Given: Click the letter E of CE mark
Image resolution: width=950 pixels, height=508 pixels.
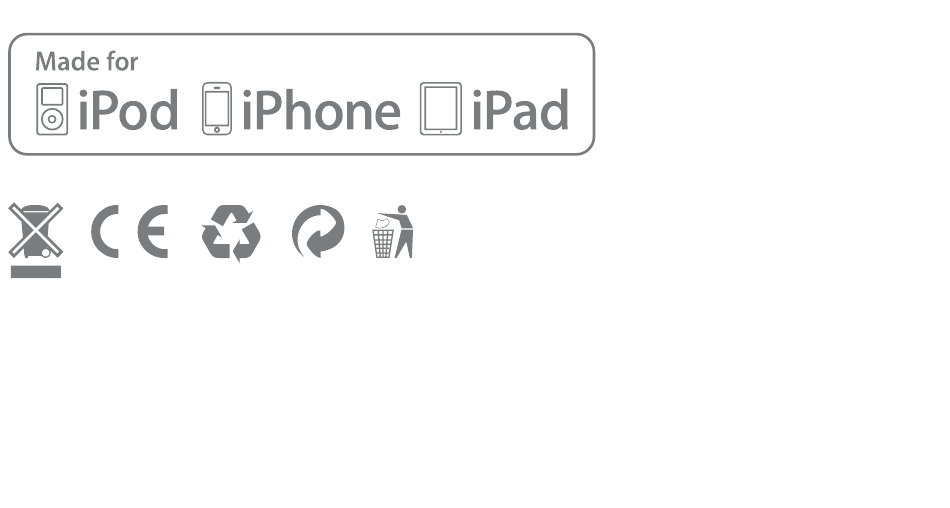Looking at the screenshot, I should click(153, 232).
